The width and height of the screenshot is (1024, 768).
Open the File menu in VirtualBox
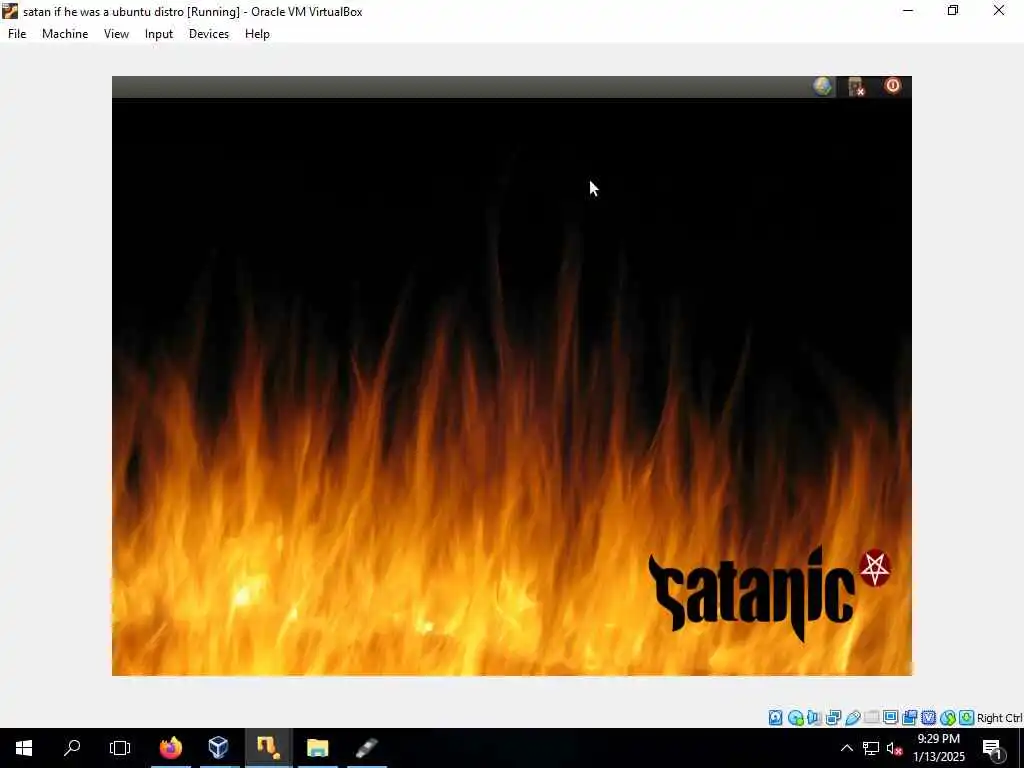pos(17,34)
